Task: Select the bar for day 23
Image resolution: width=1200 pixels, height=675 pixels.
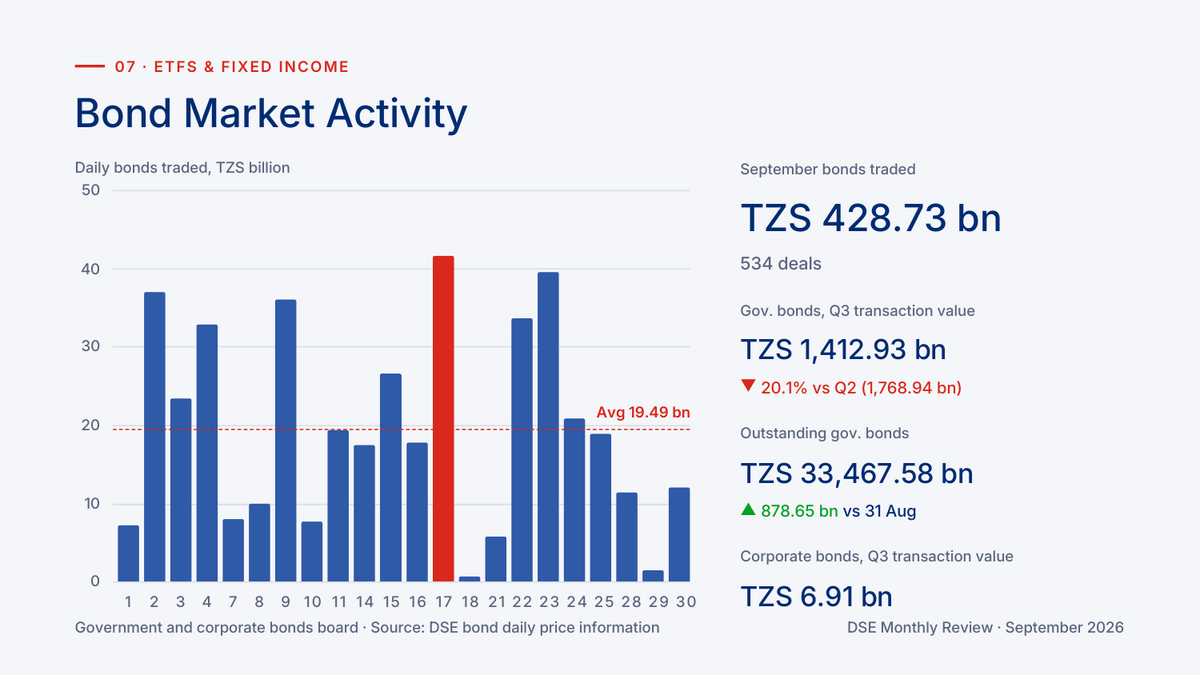Action: click(x=548, y=427)
